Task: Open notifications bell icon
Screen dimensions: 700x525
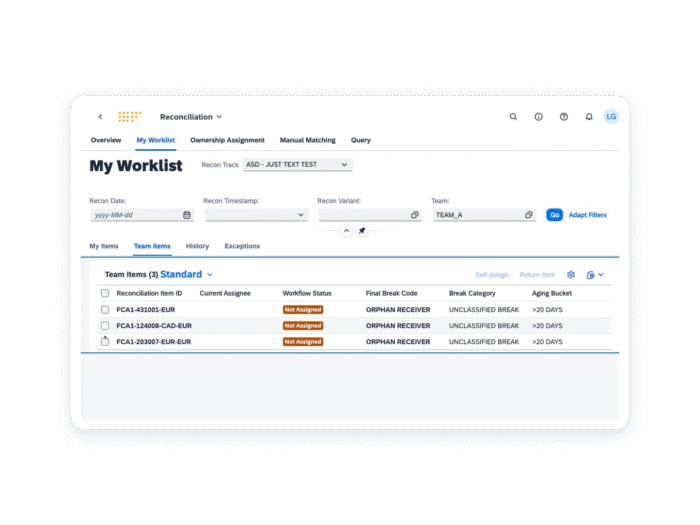Action: click(589, 117)
